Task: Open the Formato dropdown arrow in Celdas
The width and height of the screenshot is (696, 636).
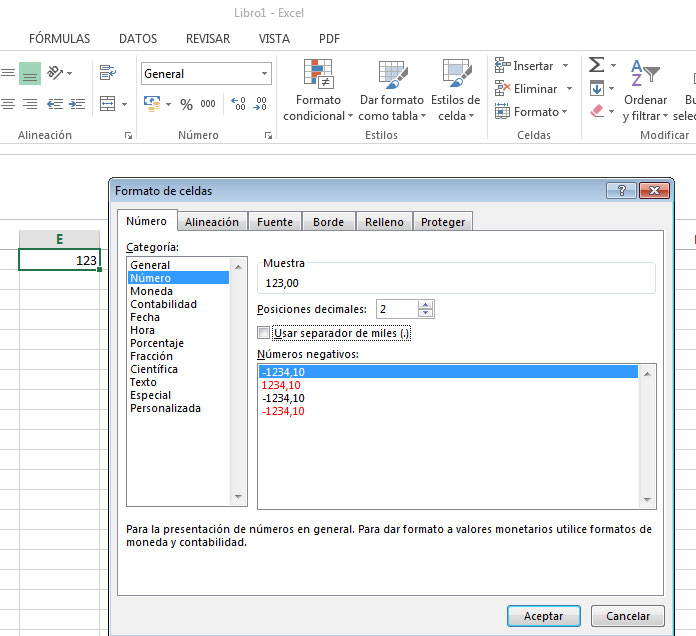Action: [564, 112]
